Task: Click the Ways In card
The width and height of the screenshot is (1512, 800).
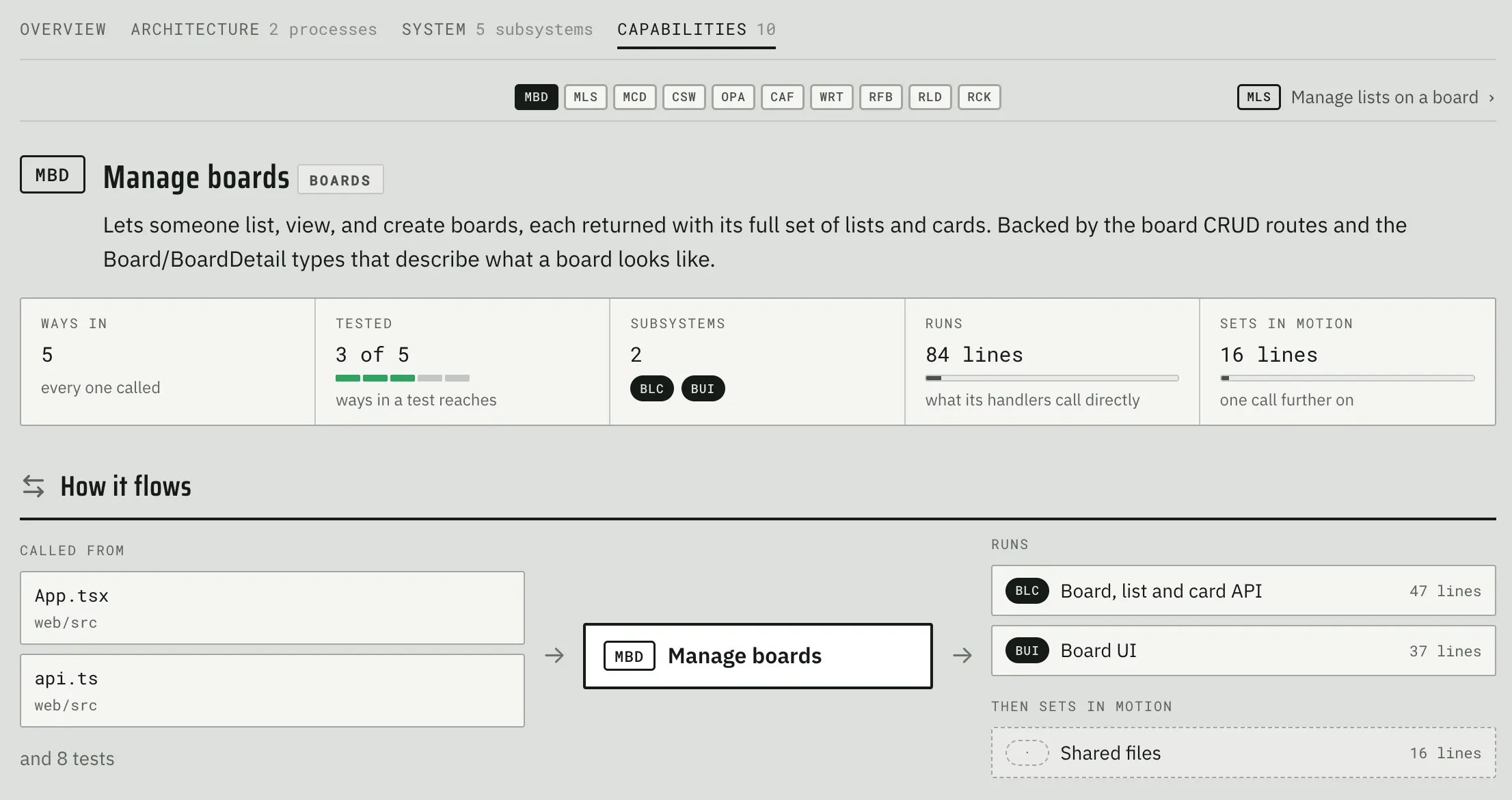Action: coord(167,362)
